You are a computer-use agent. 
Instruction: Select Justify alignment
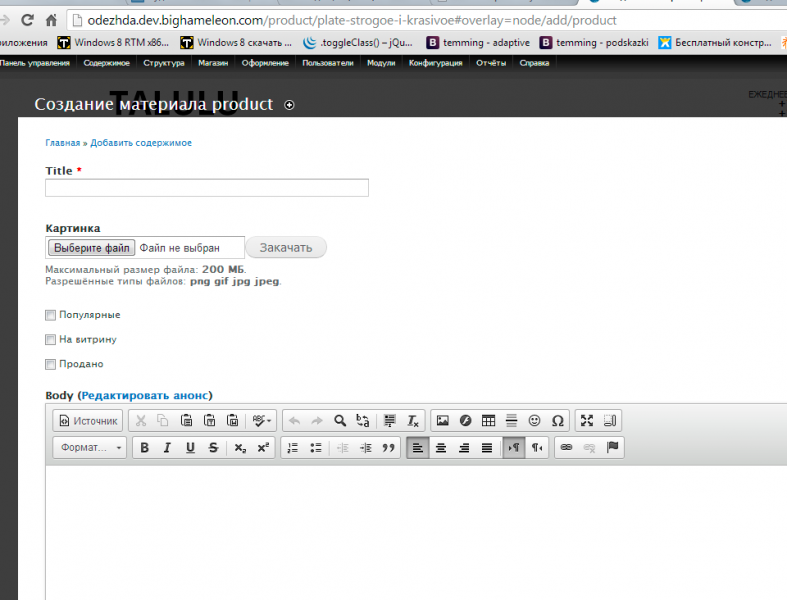click(x=487, y=447)
